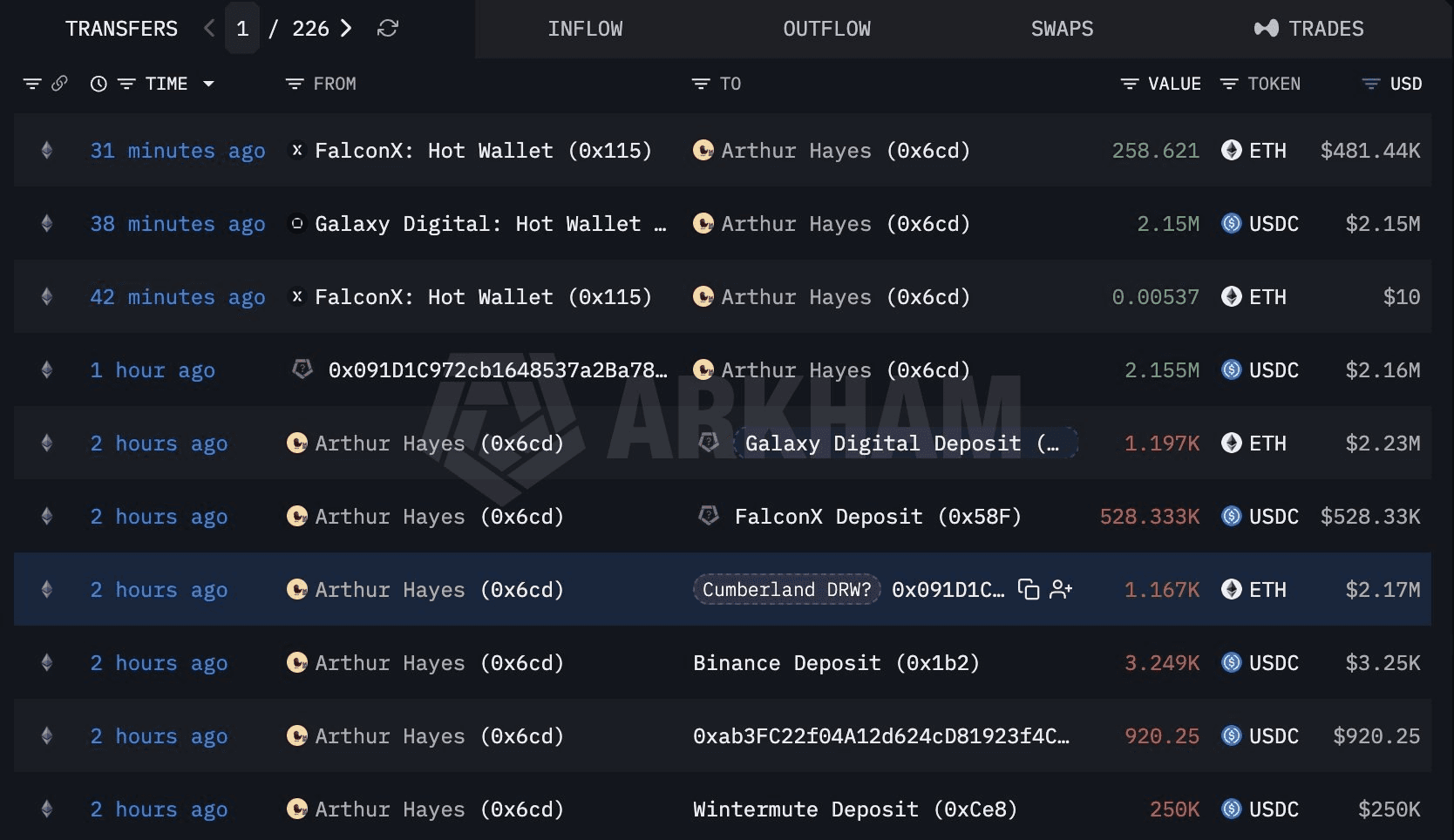The height and width of the screenshot is (840, 1454).
Task: Switch to the OUTFLOW tab
Action: pyautogui.click(x=826, y=29)
